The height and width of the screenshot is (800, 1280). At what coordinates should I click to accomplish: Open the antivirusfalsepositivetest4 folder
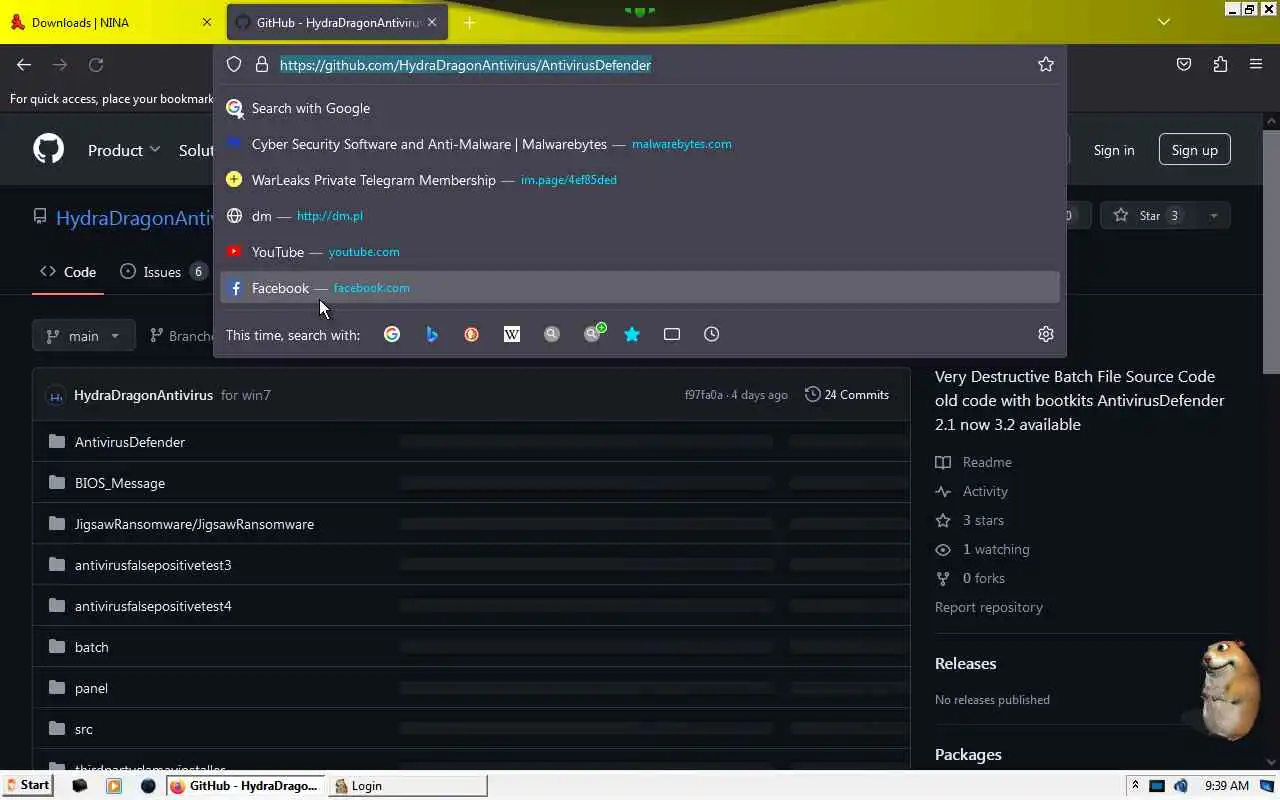coord(153,606)
